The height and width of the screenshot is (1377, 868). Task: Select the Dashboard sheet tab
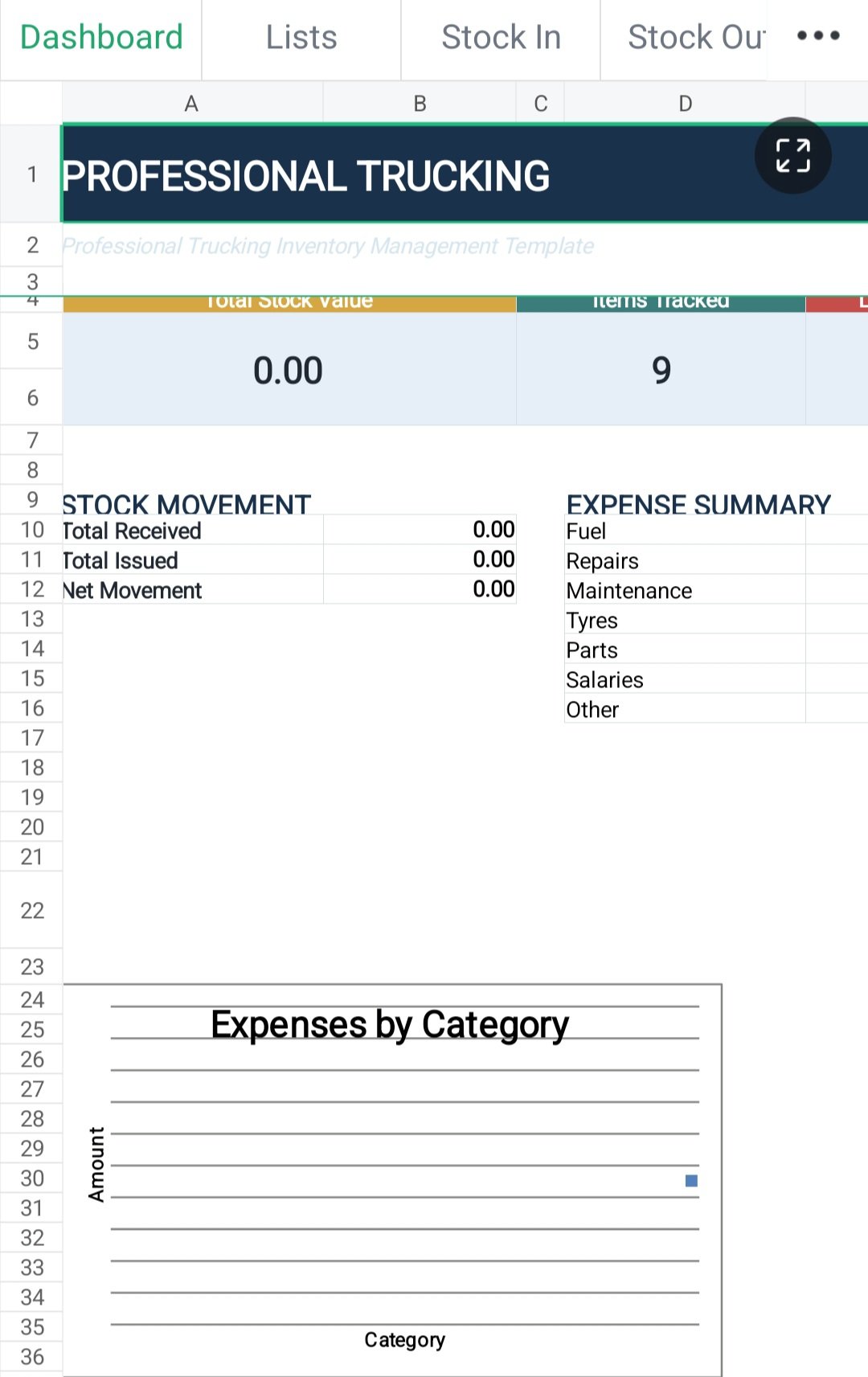(101, 38)
